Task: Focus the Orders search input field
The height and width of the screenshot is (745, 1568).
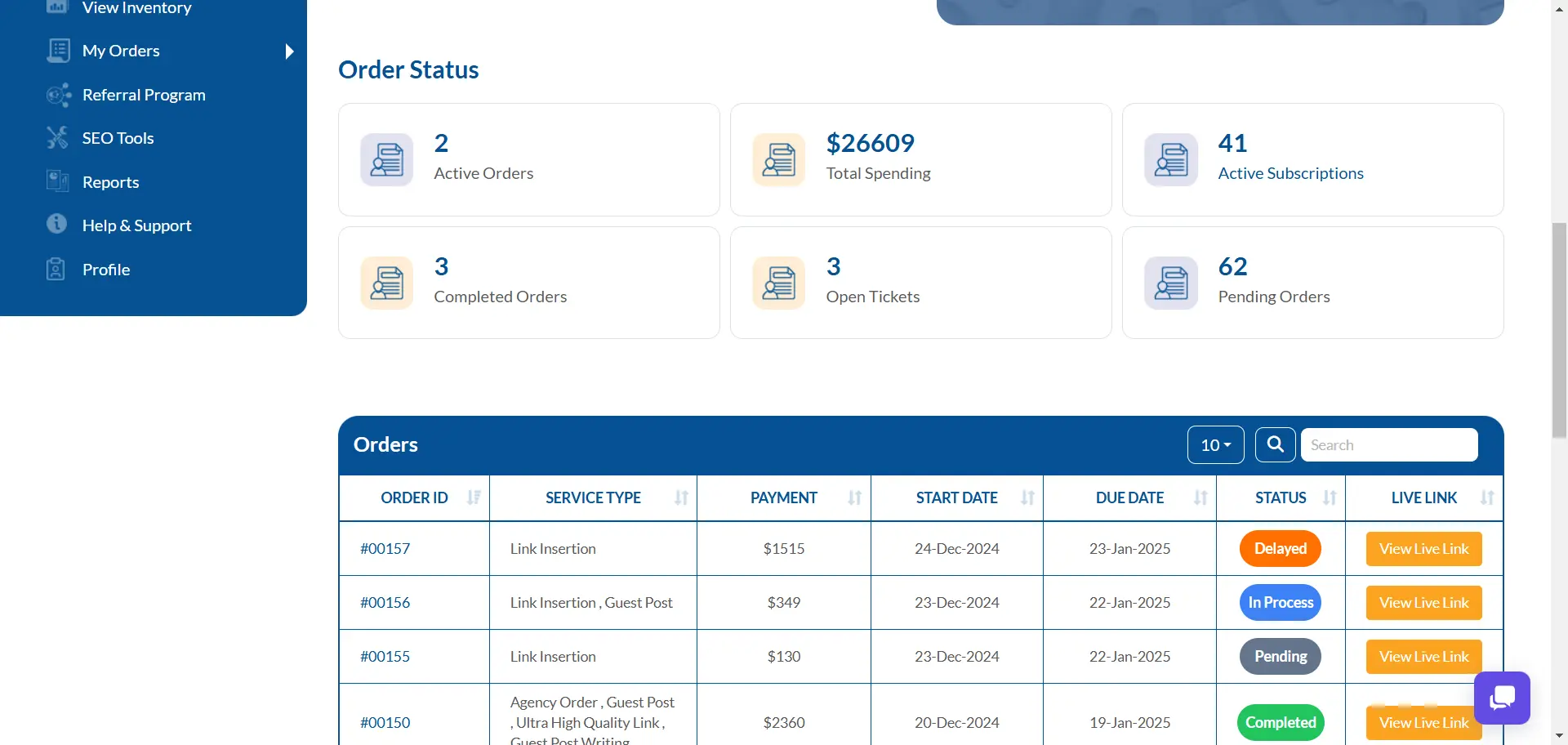Action: coord(1388,444)
